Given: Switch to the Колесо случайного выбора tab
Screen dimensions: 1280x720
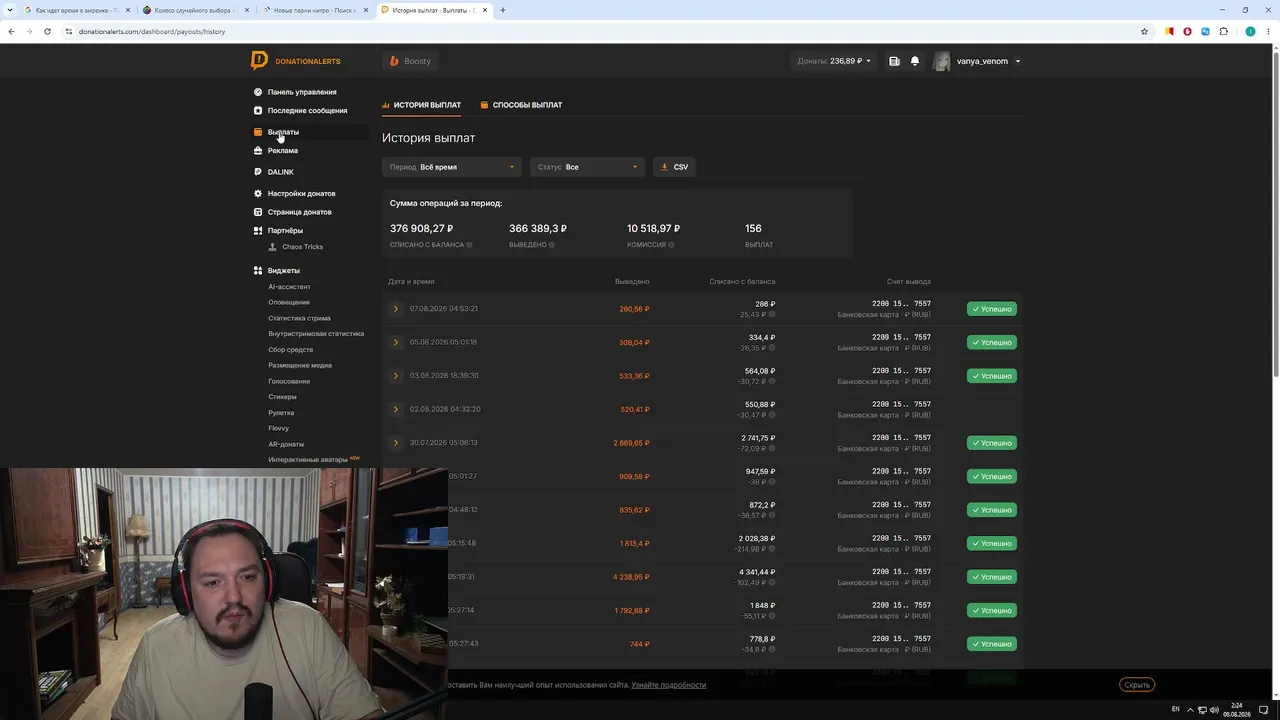Looking at the screenshot, I should [x=194, y=10].
